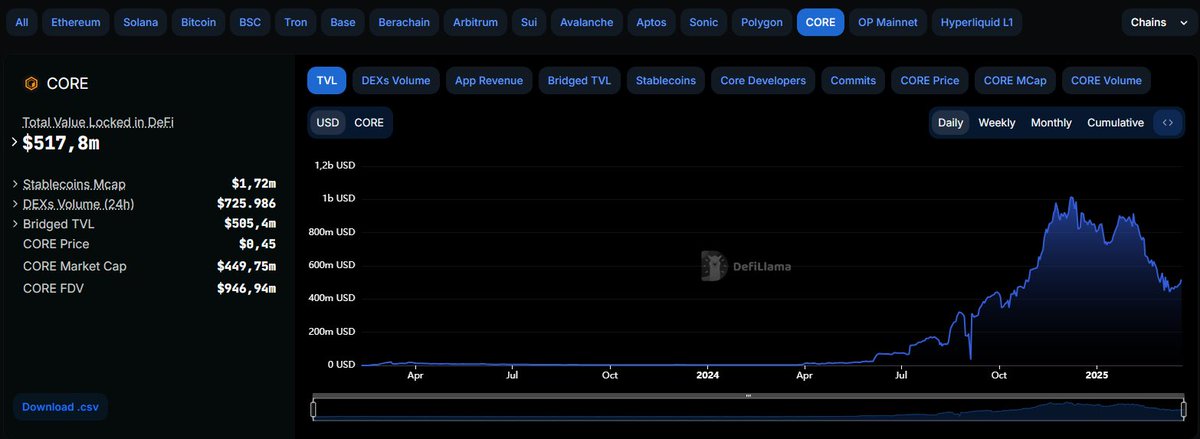Set chart interval to Daily
This screenshot has width=1200, height=439.
pyautogui.click(x=950, y=123)
